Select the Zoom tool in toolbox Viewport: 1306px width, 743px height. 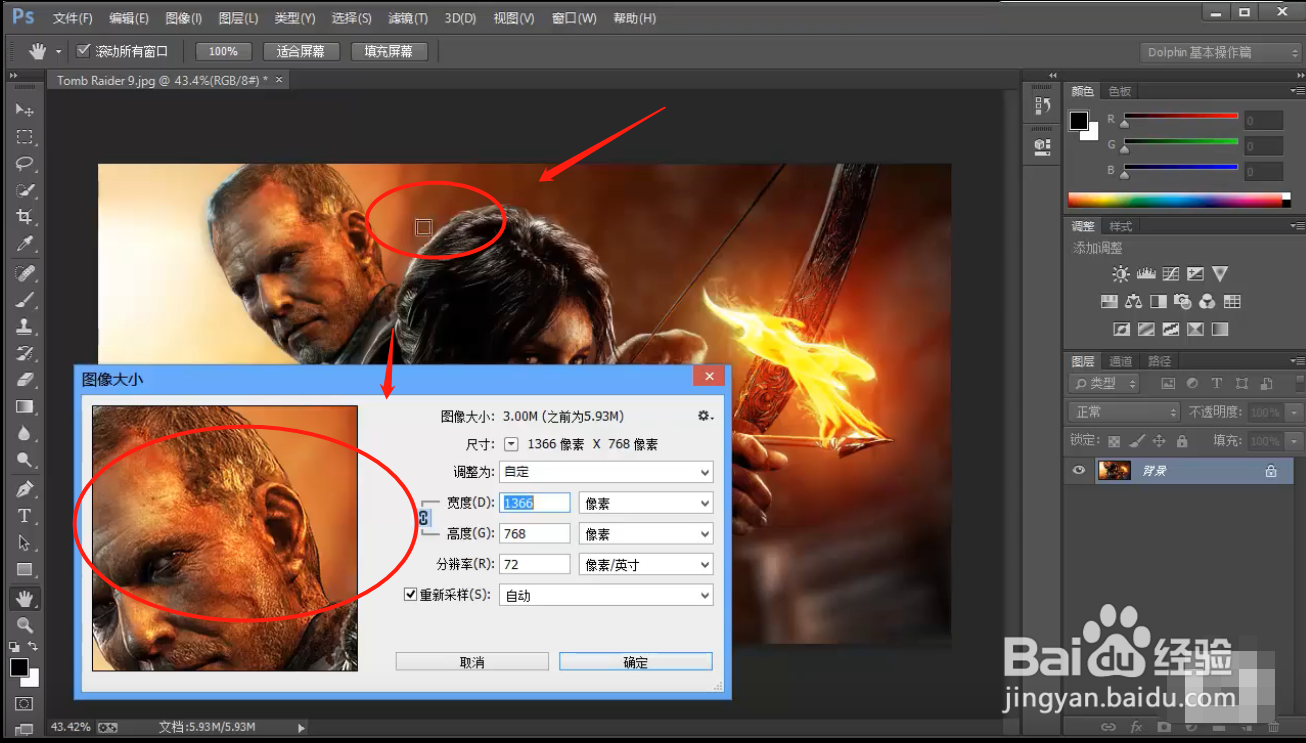coord(25,625)
